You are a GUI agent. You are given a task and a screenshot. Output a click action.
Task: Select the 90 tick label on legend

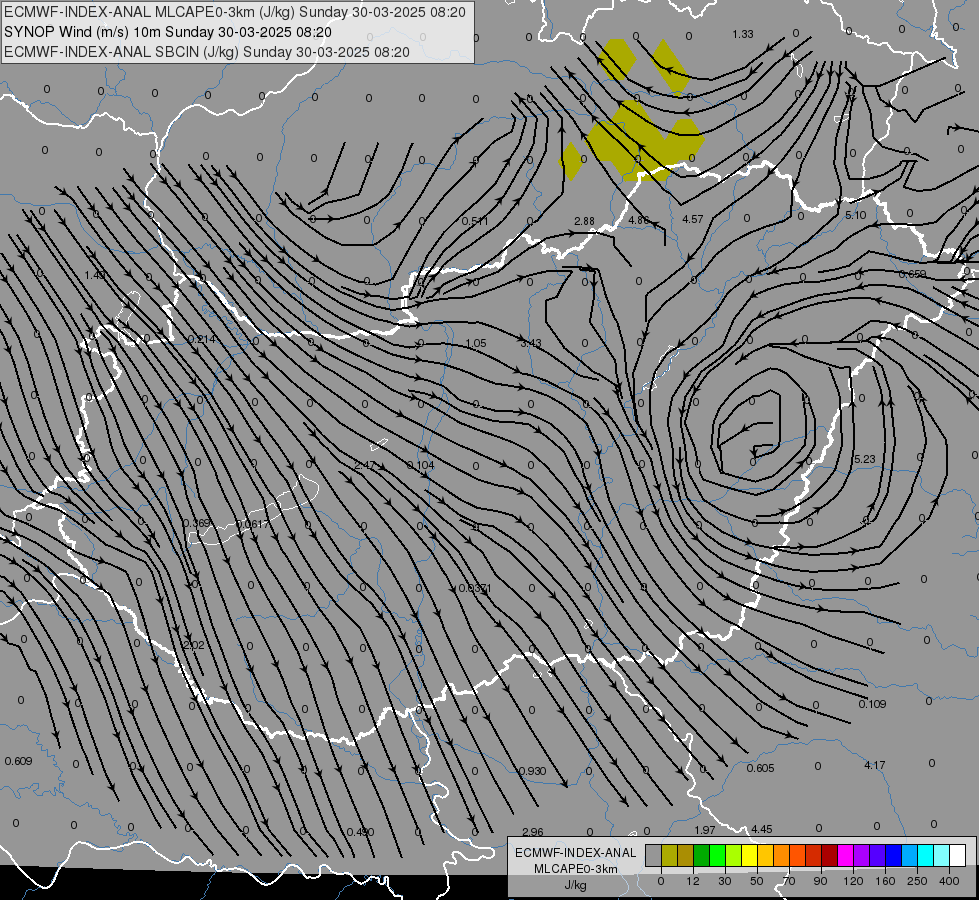pyautogui.click(x=820, y=881)
